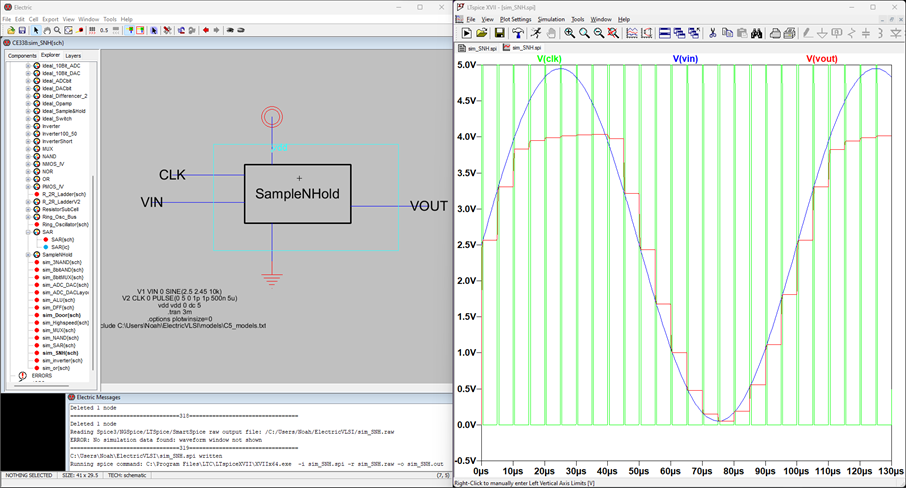Expand the Inverter tree node
This screenshot has height=488, width=906.
point(28,126)
